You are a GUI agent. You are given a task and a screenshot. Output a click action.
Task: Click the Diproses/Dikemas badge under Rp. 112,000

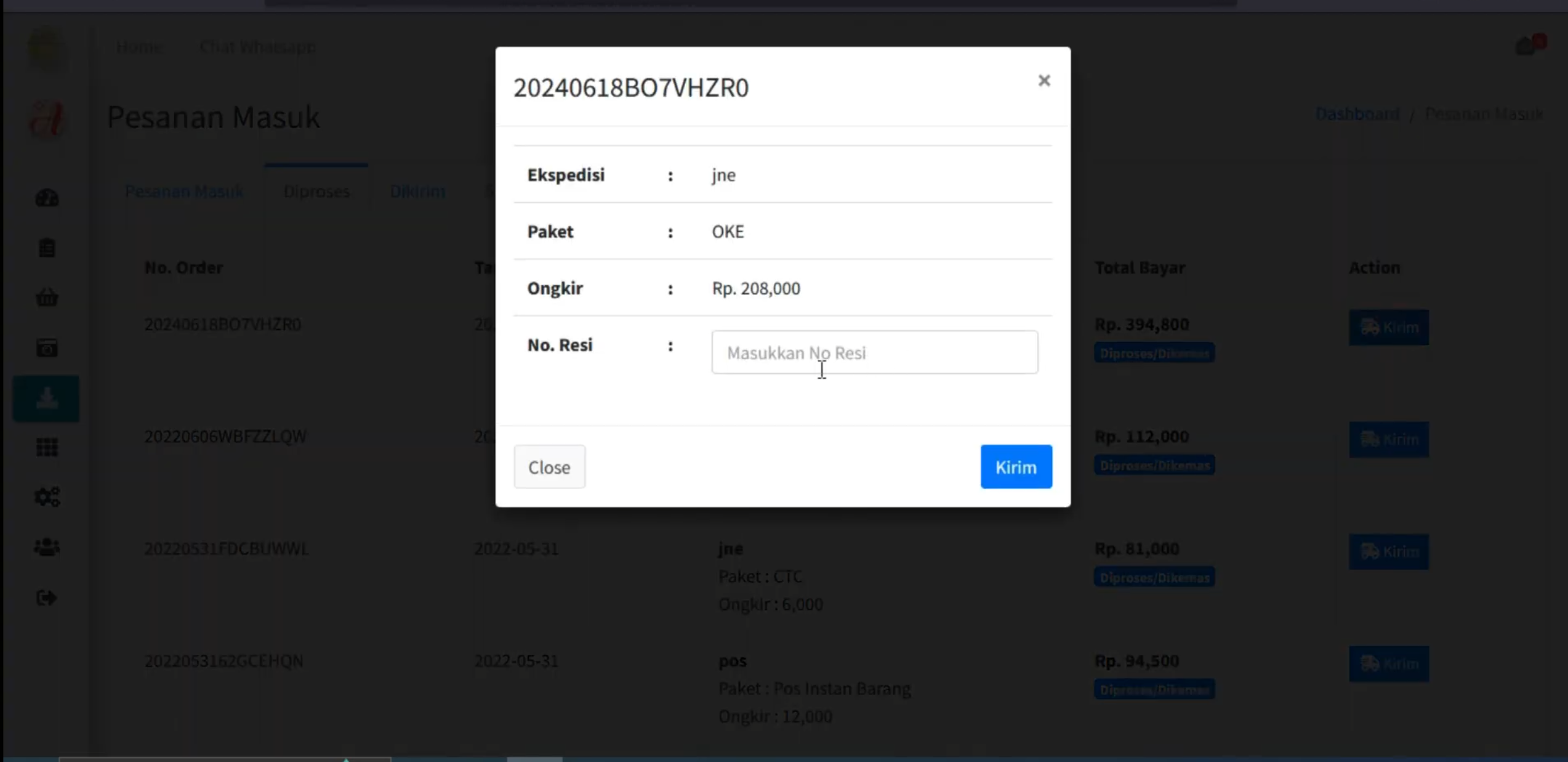click(x=1154, y=465)
